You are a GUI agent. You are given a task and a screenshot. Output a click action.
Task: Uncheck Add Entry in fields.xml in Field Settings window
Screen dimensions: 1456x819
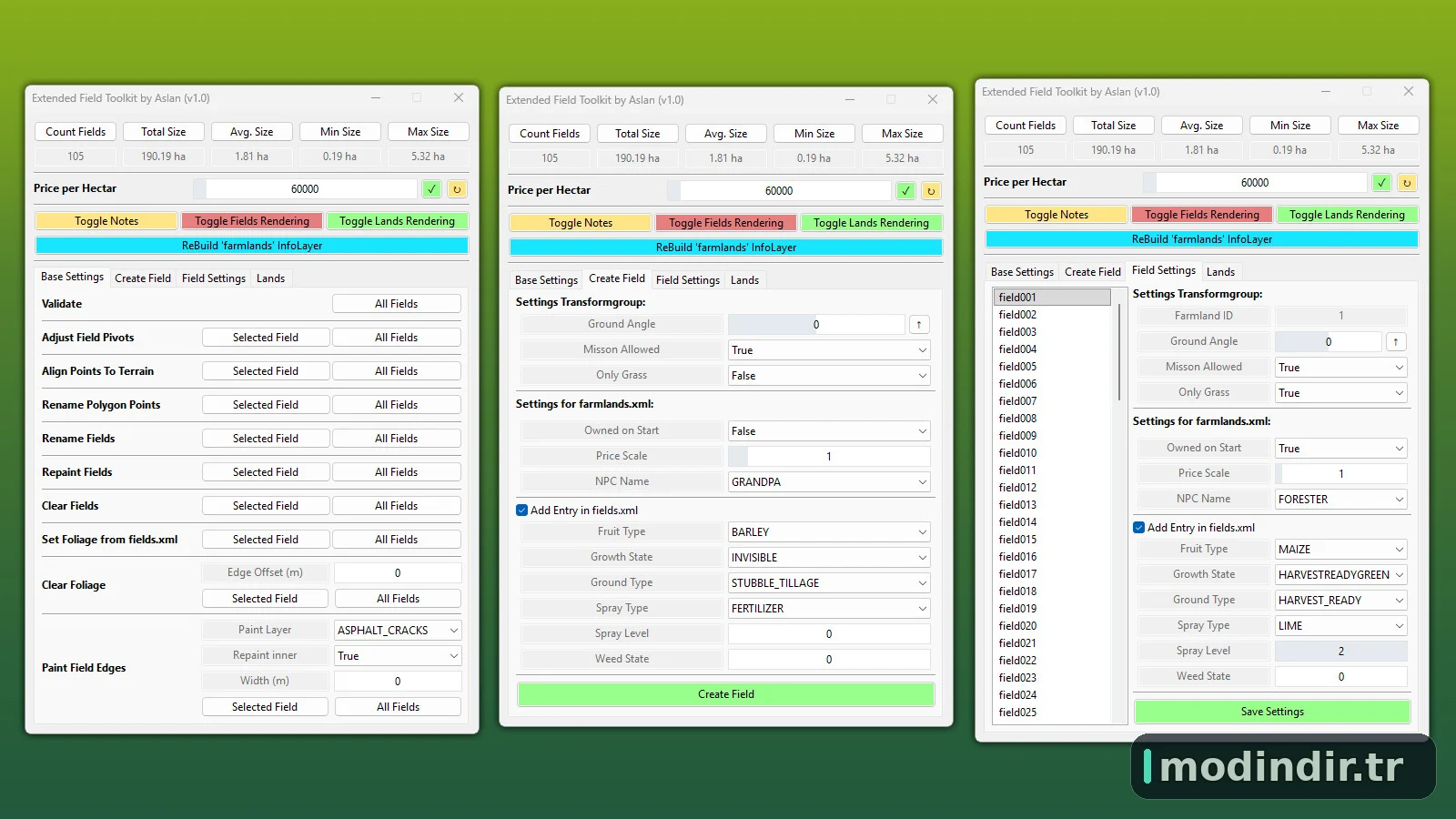click(x=1139, y=528)
